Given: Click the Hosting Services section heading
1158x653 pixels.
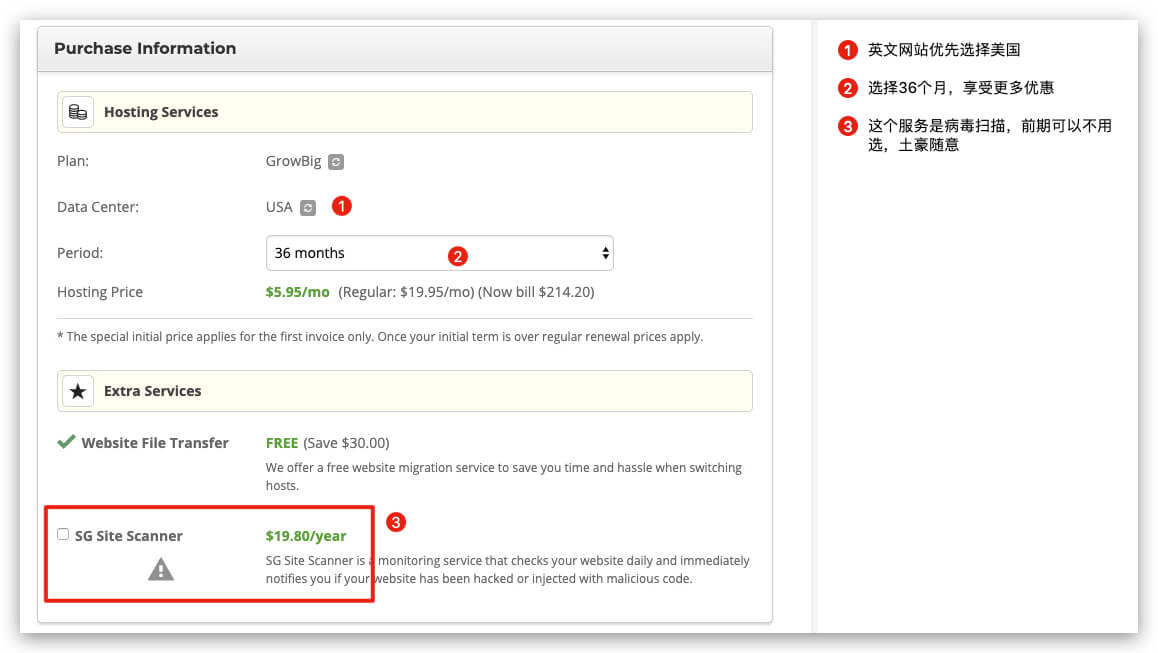Looking at the screenshot, I should (x=161, y=112).
